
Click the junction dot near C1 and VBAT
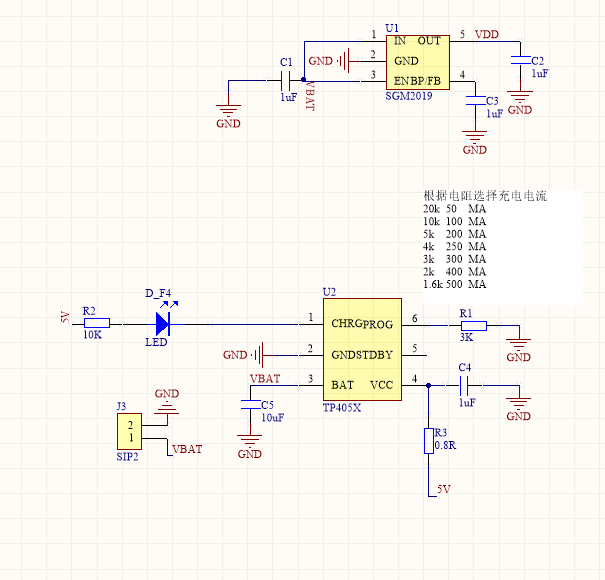[x=304, y=80]
